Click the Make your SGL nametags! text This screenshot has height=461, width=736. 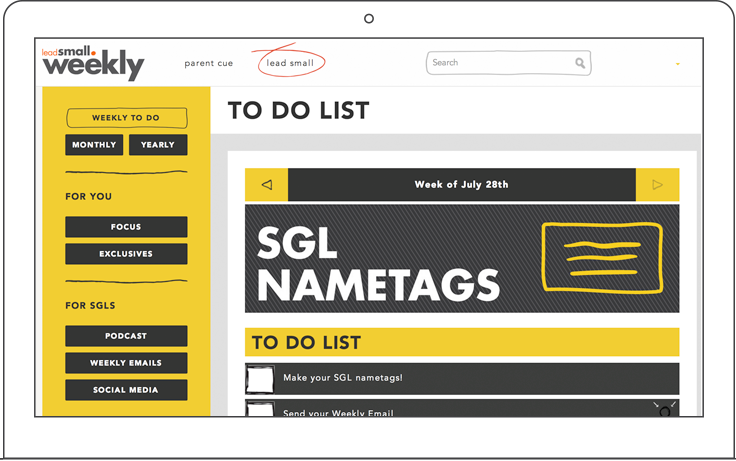click(343, 378)
